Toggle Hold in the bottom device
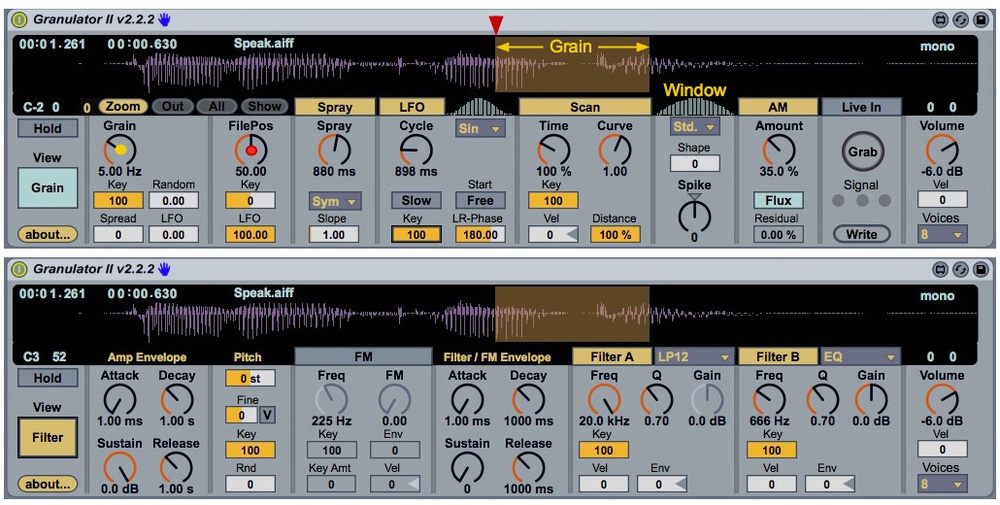Screen dimensions: 1000x505 [x=47, y=377]
